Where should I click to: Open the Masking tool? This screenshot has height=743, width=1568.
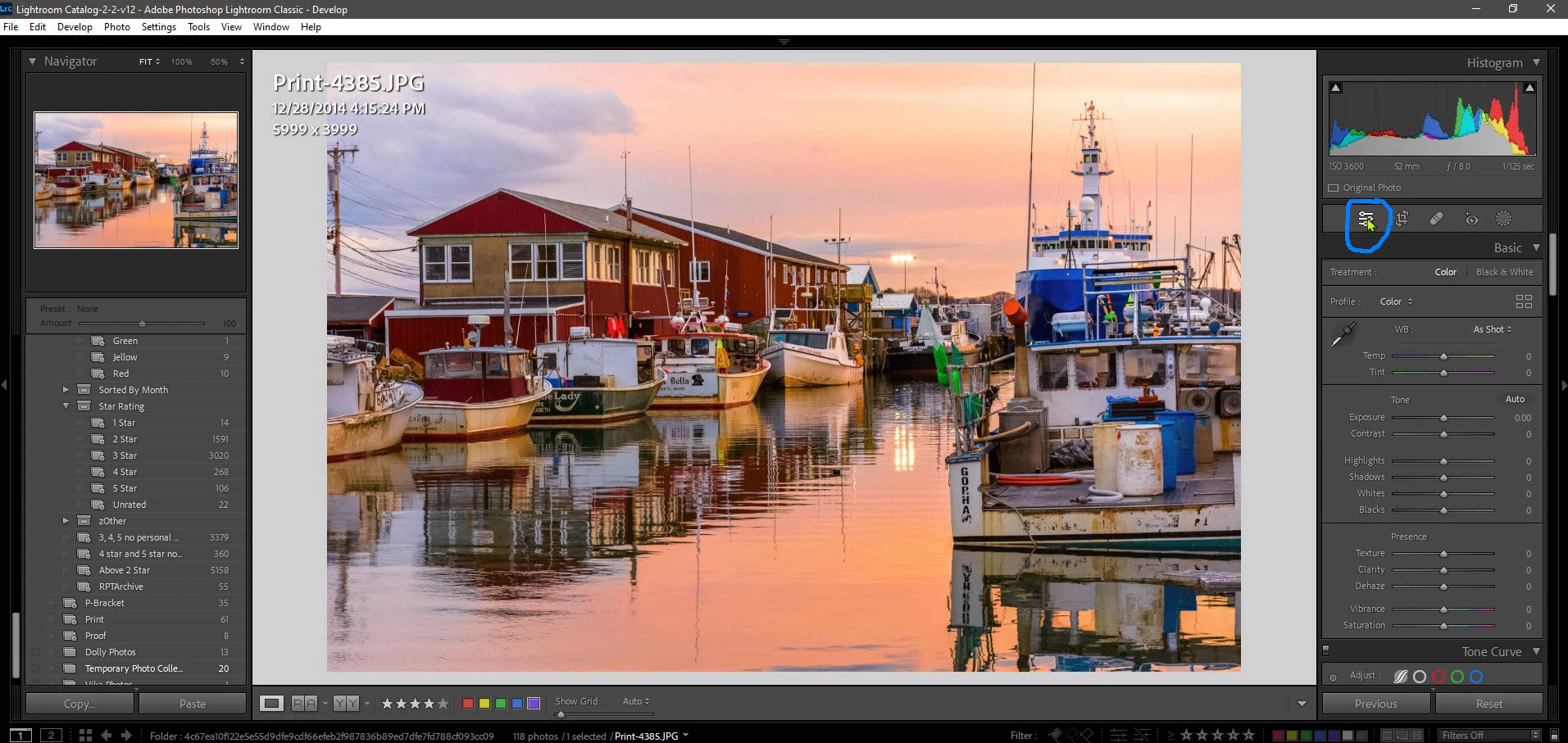click(1503, 219)
